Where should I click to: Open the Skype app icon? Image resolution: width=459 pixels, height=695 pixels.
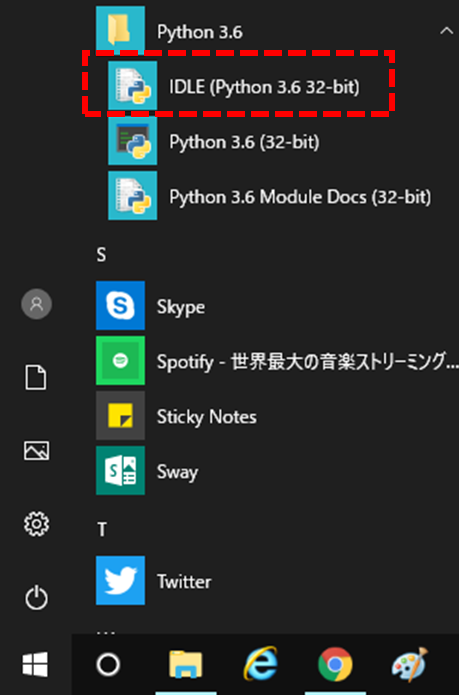pyautogui.click(x=120, y=305)
